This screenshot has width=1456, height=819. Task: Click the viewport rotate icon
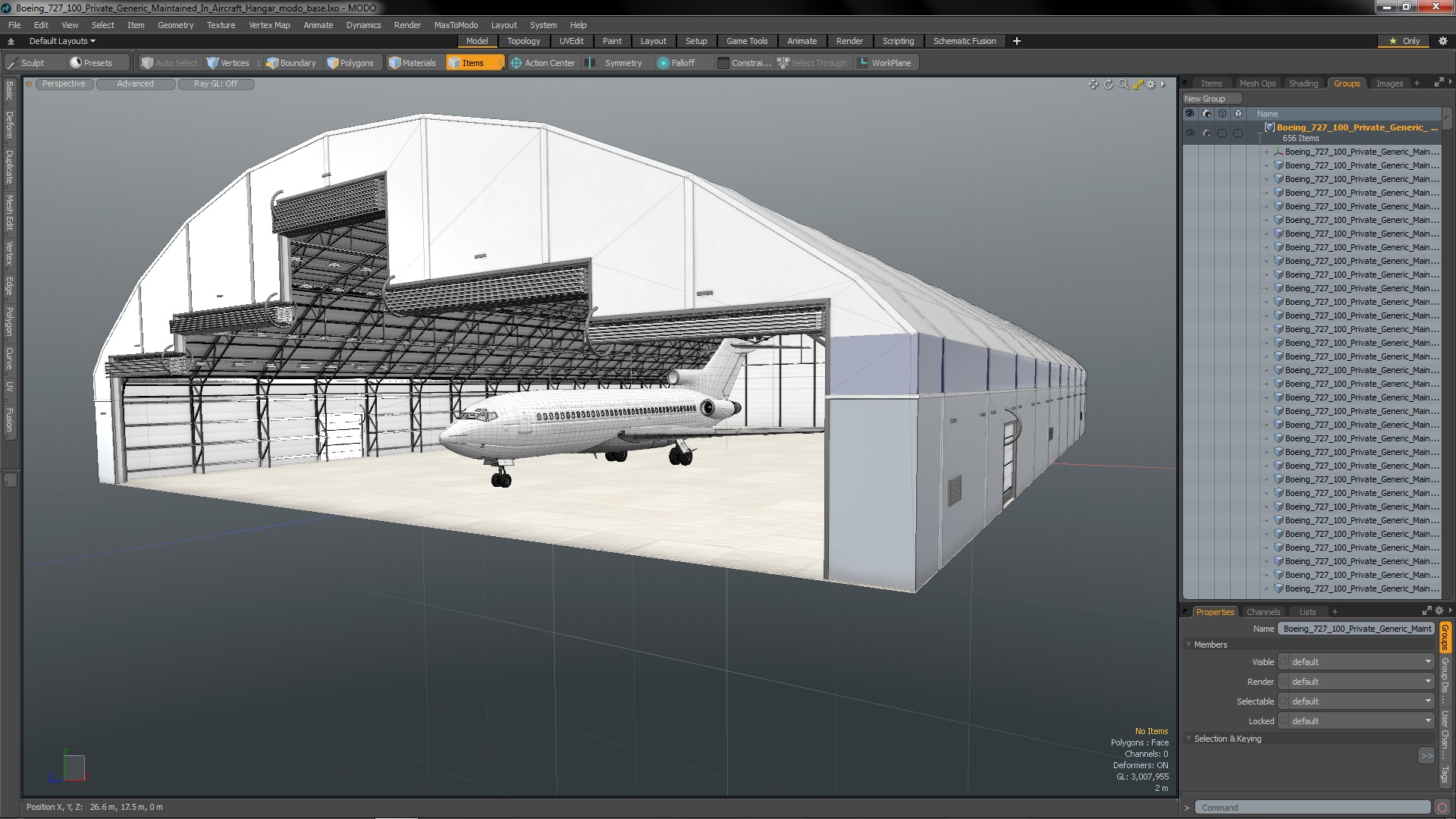[x=1108, y=84]
